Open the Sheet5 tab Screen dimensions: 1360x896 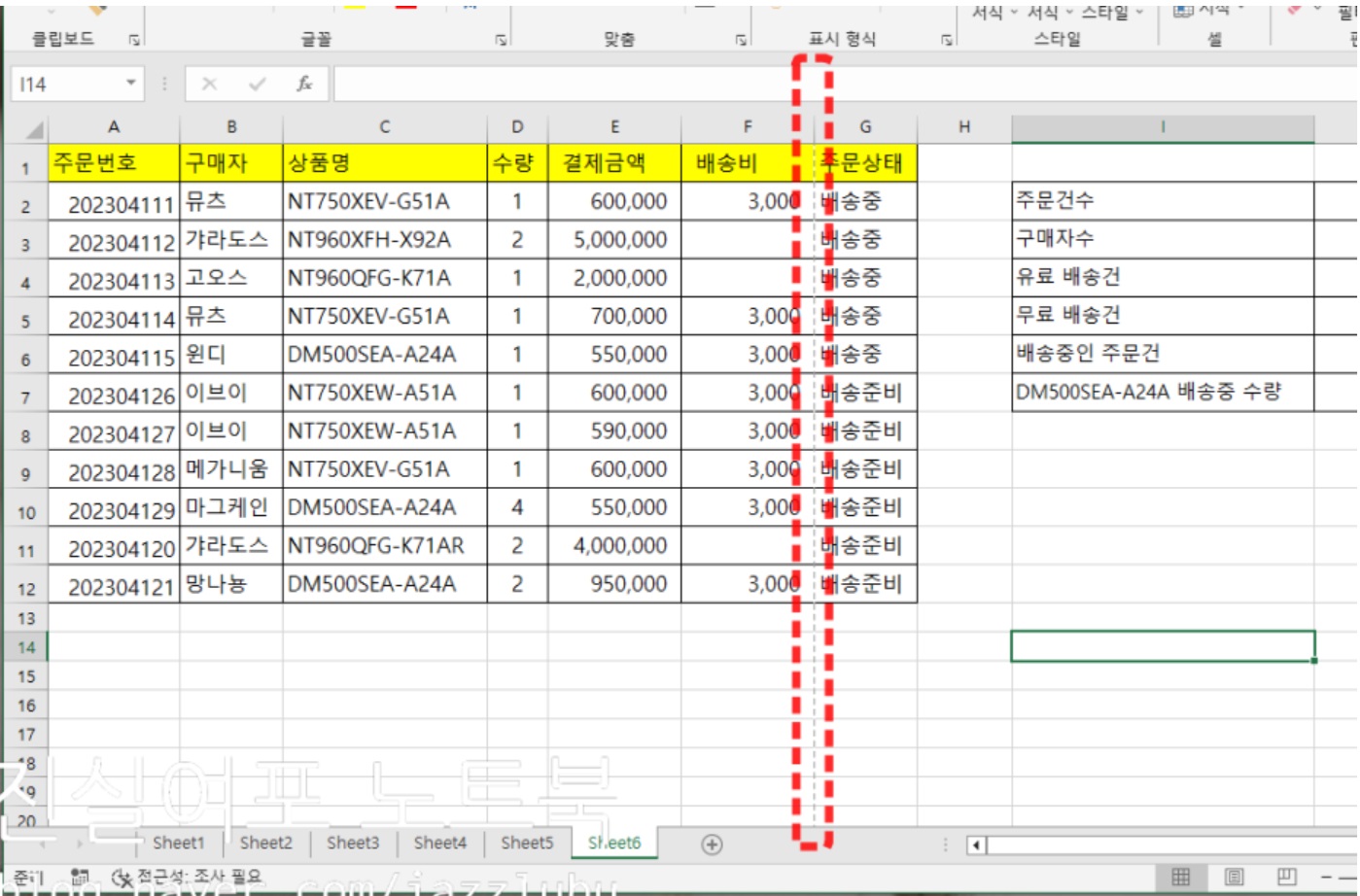[527, 843]
